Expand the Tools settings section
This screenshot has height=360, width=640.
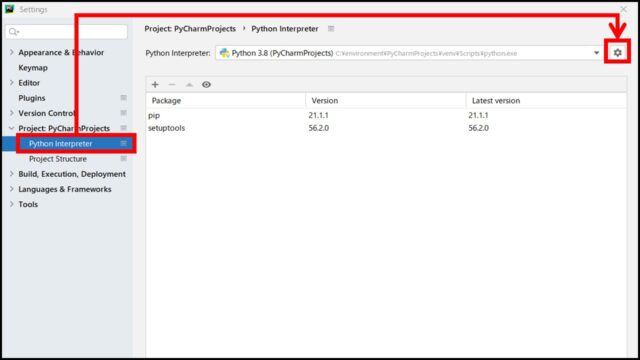(11, 204)
